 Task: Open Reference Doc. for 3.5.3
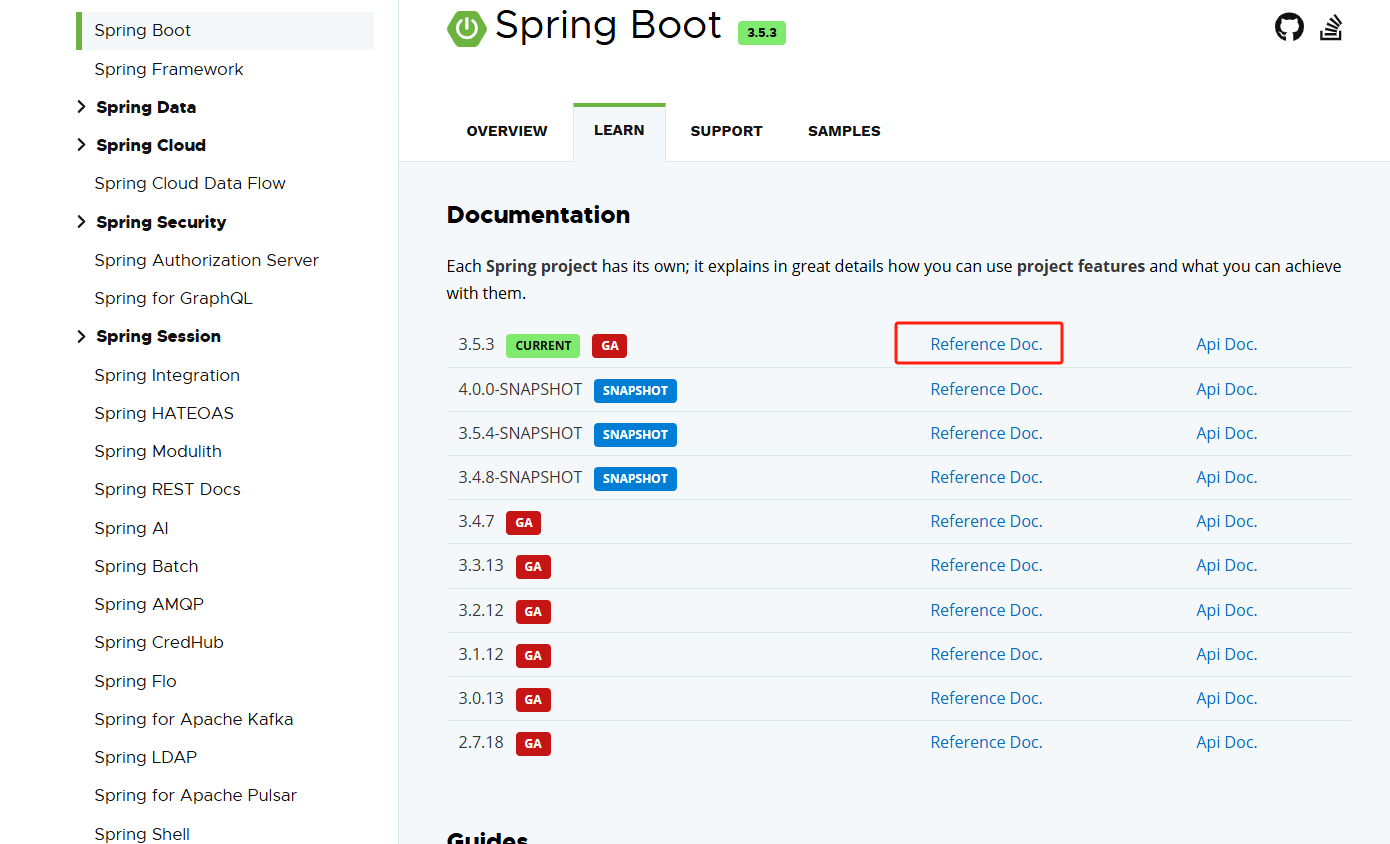[986, 344]
